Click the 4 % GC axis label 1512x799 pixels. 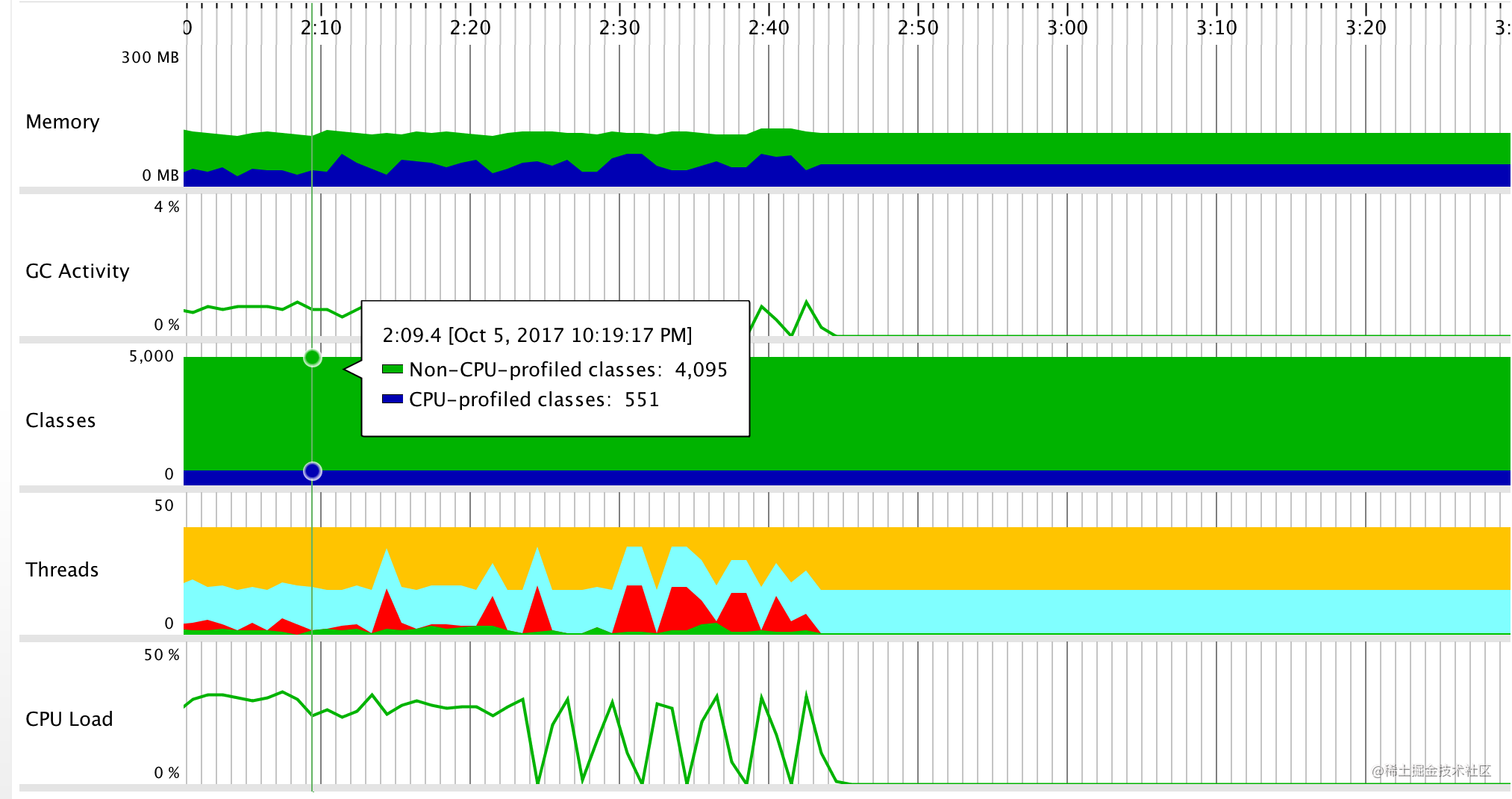click(x=166, y=207)
